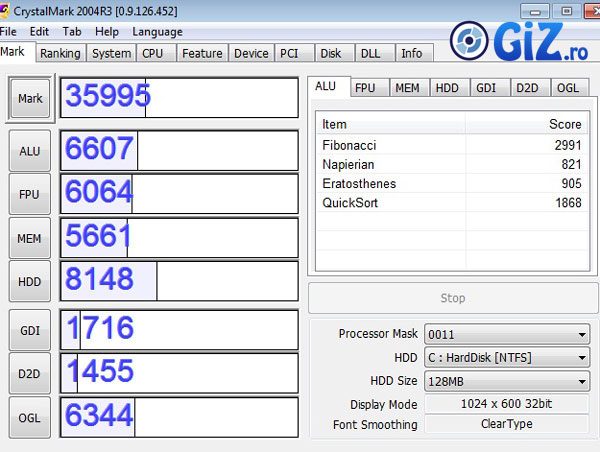Open the File menu

point(9,31)
